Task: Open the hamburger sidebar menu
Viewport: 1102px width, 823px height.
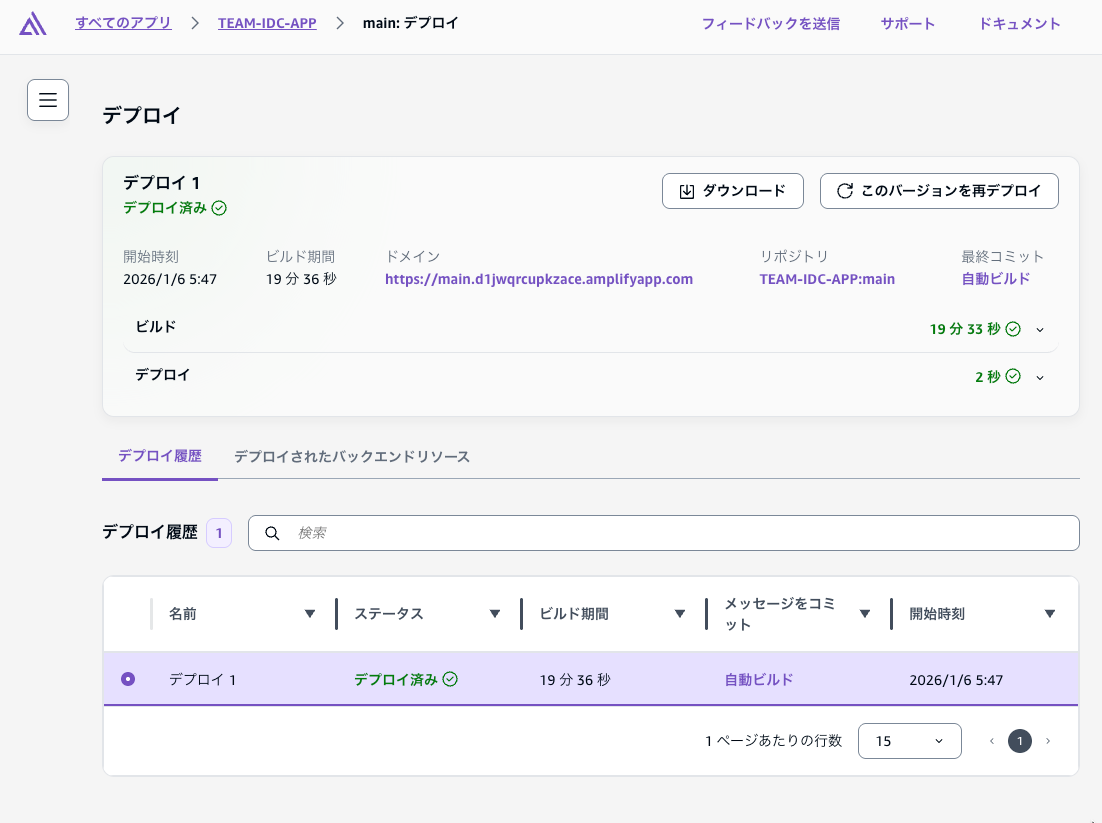Action: (48, 100)
